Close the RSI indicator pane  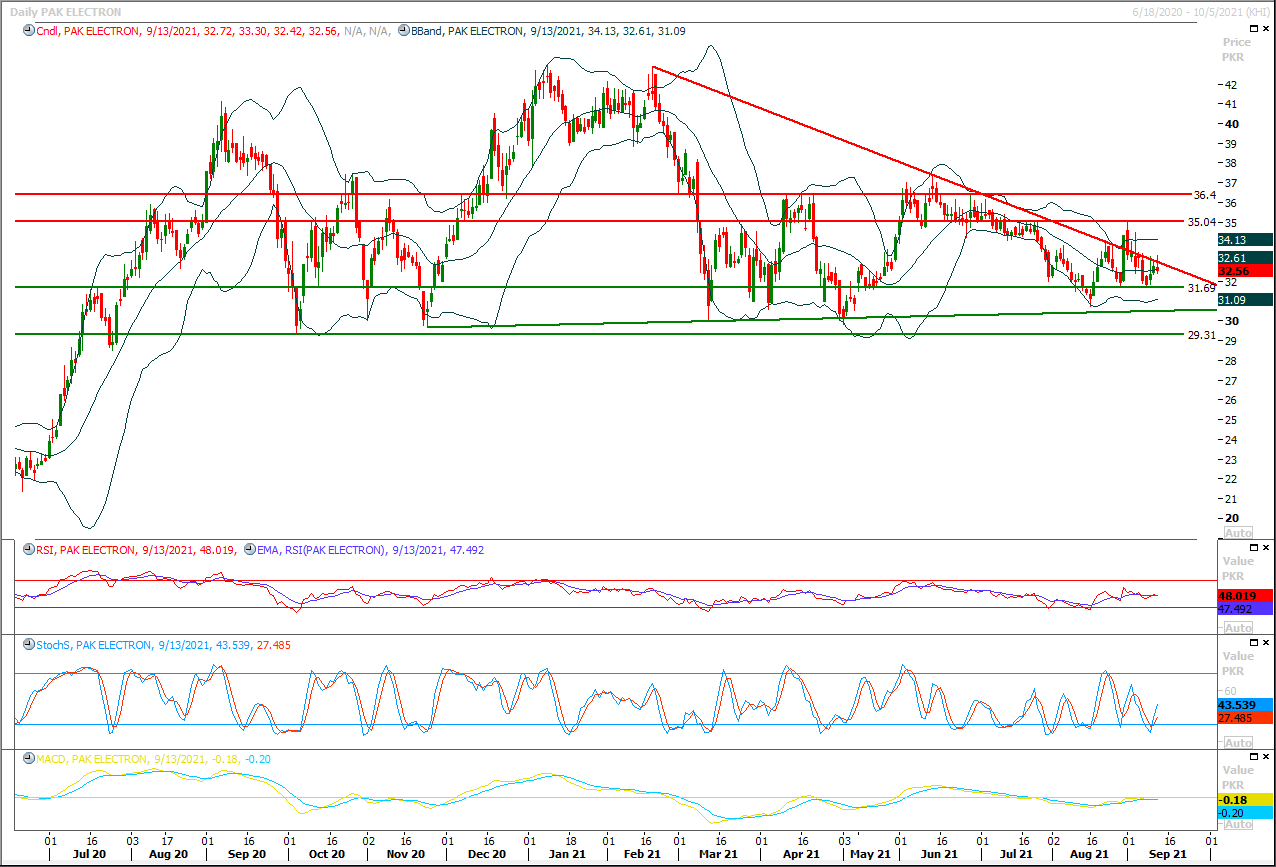coord(1266,548)
